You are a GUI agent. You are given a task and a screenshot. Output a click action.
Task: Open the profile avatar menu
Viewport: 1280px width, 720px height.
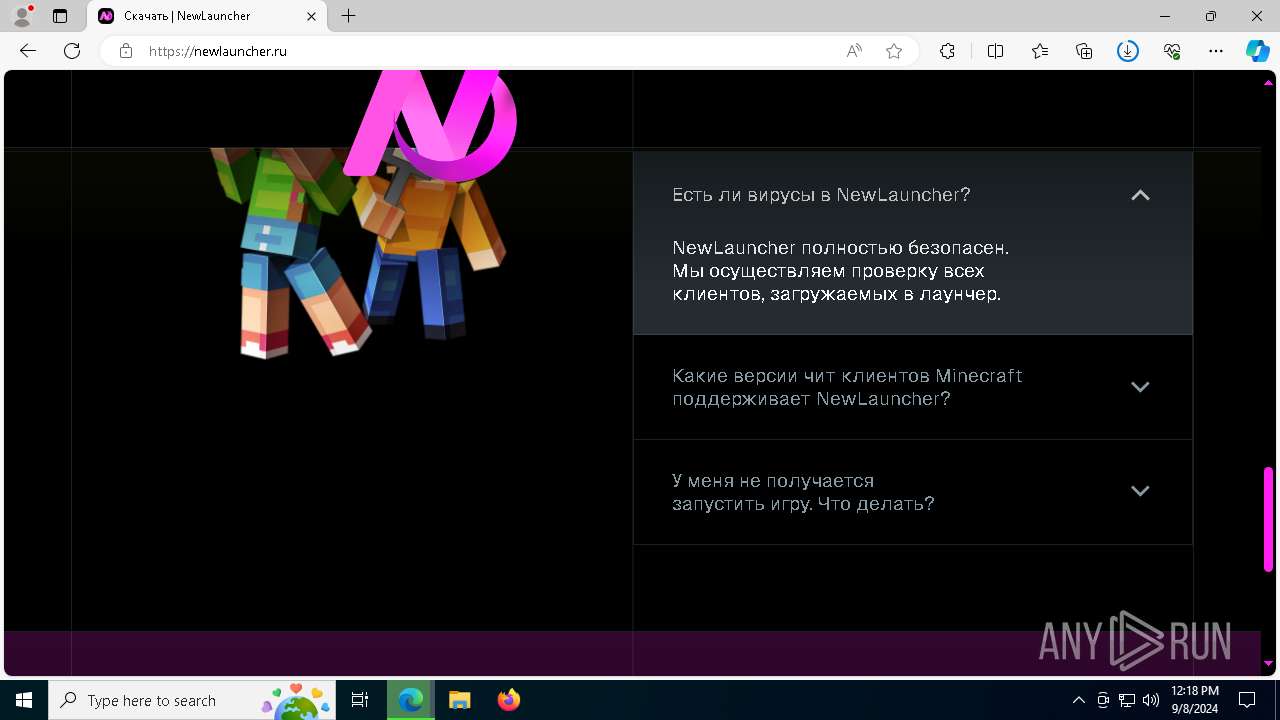click(x=21, y=16)
